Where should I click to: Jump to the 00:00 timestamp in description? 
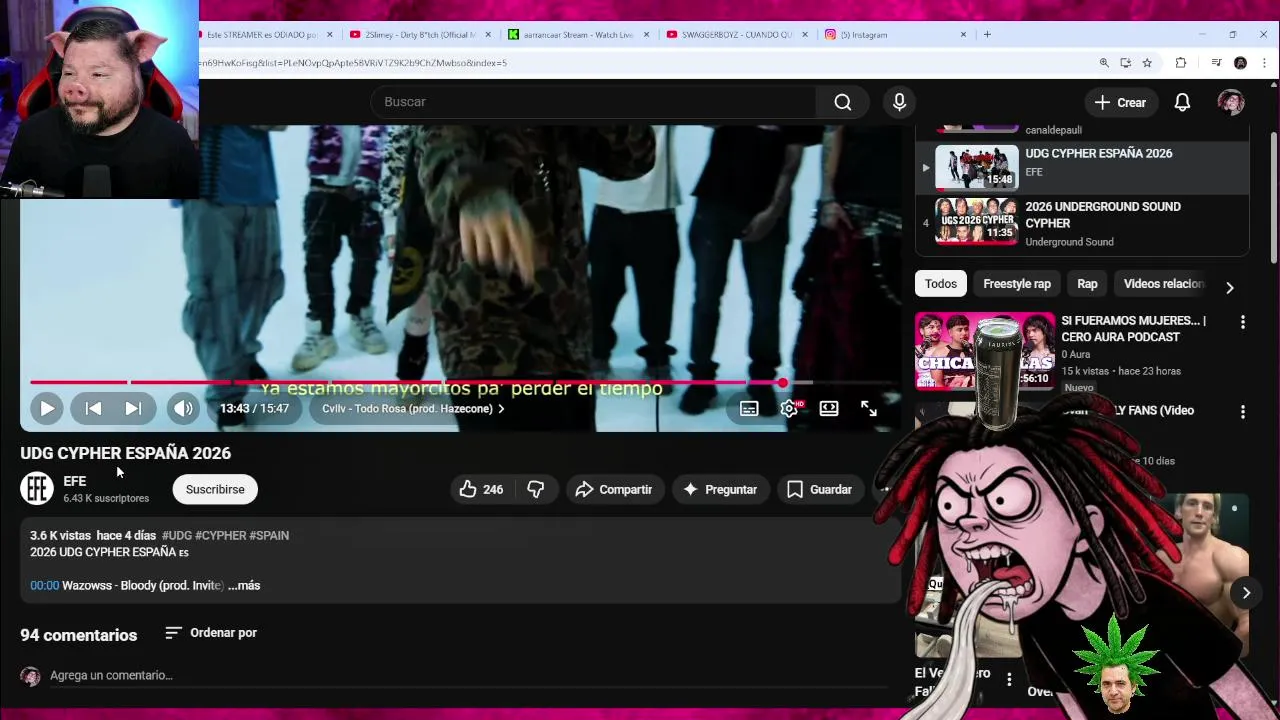tap(44, 585)
